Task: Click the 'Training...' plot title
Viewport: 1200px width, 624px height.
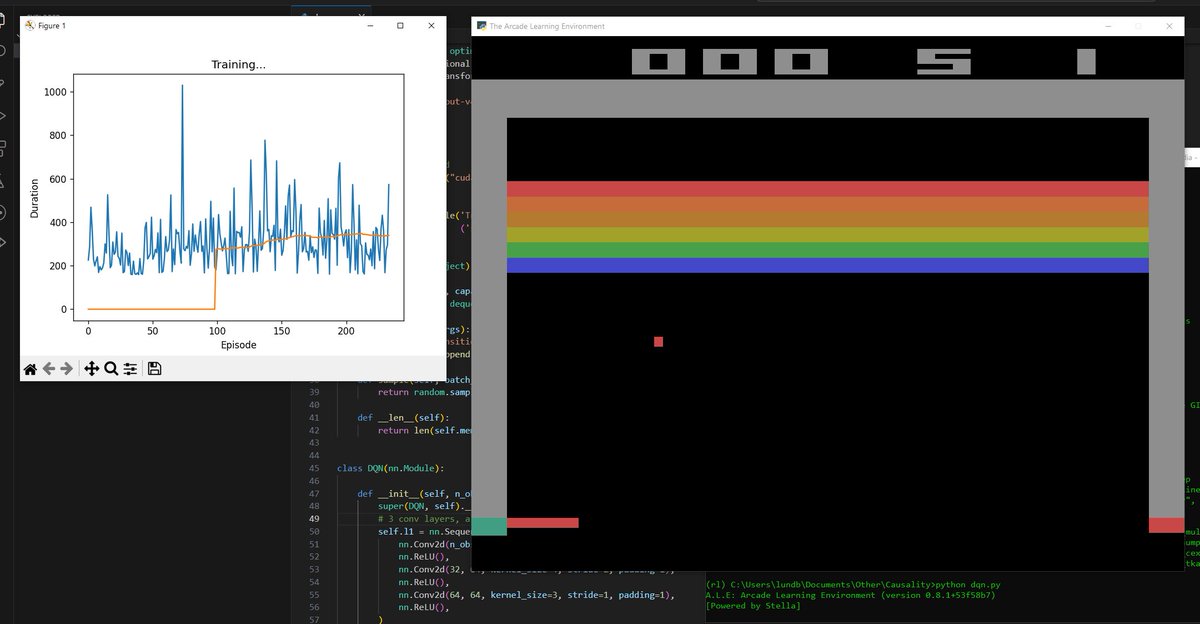Action: pos(238,65)
